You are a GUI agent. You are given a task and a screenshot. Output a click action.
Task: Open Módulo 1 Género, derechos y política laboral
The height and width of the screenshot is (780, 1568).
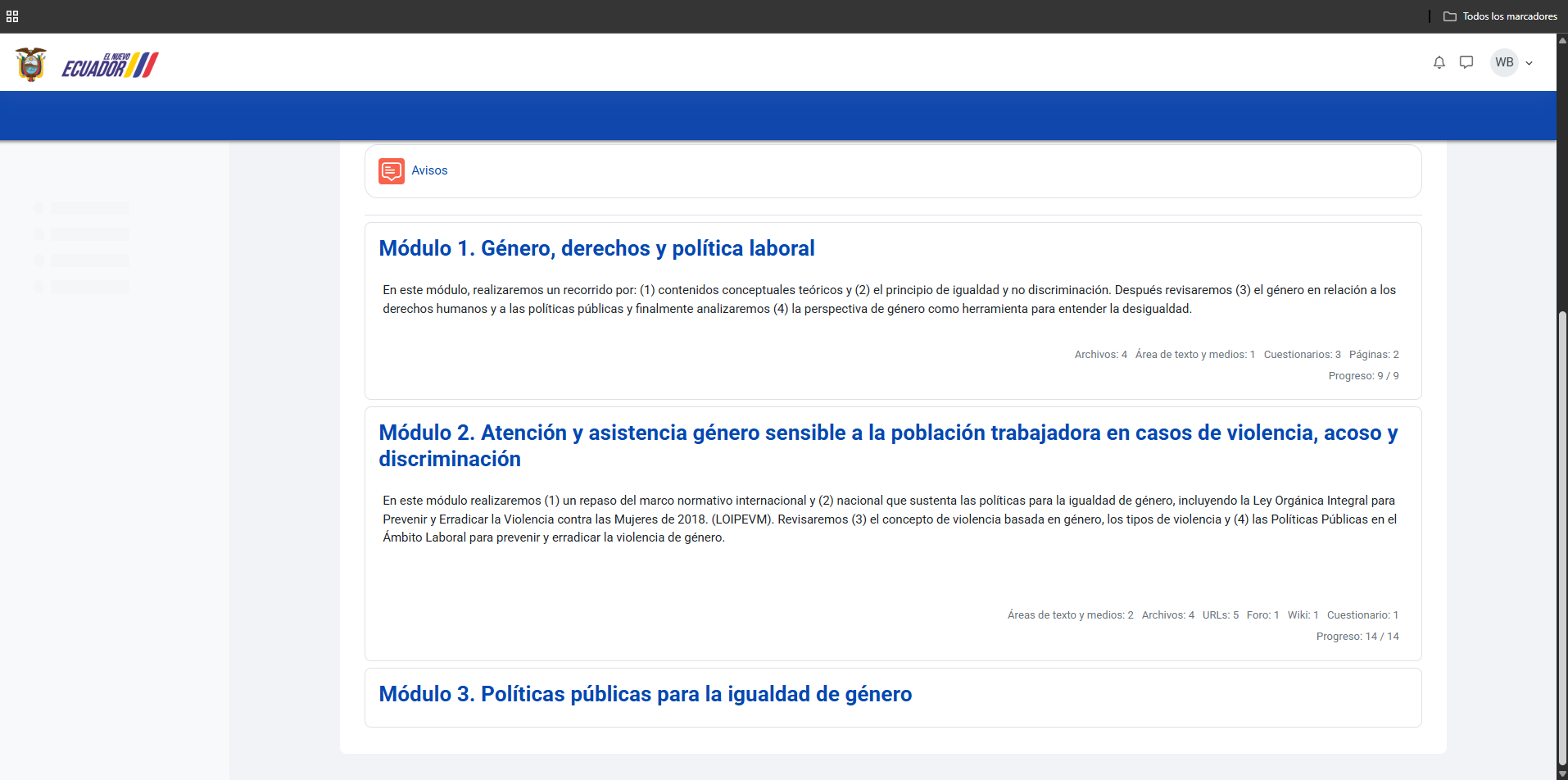click(x=596, y=248)
